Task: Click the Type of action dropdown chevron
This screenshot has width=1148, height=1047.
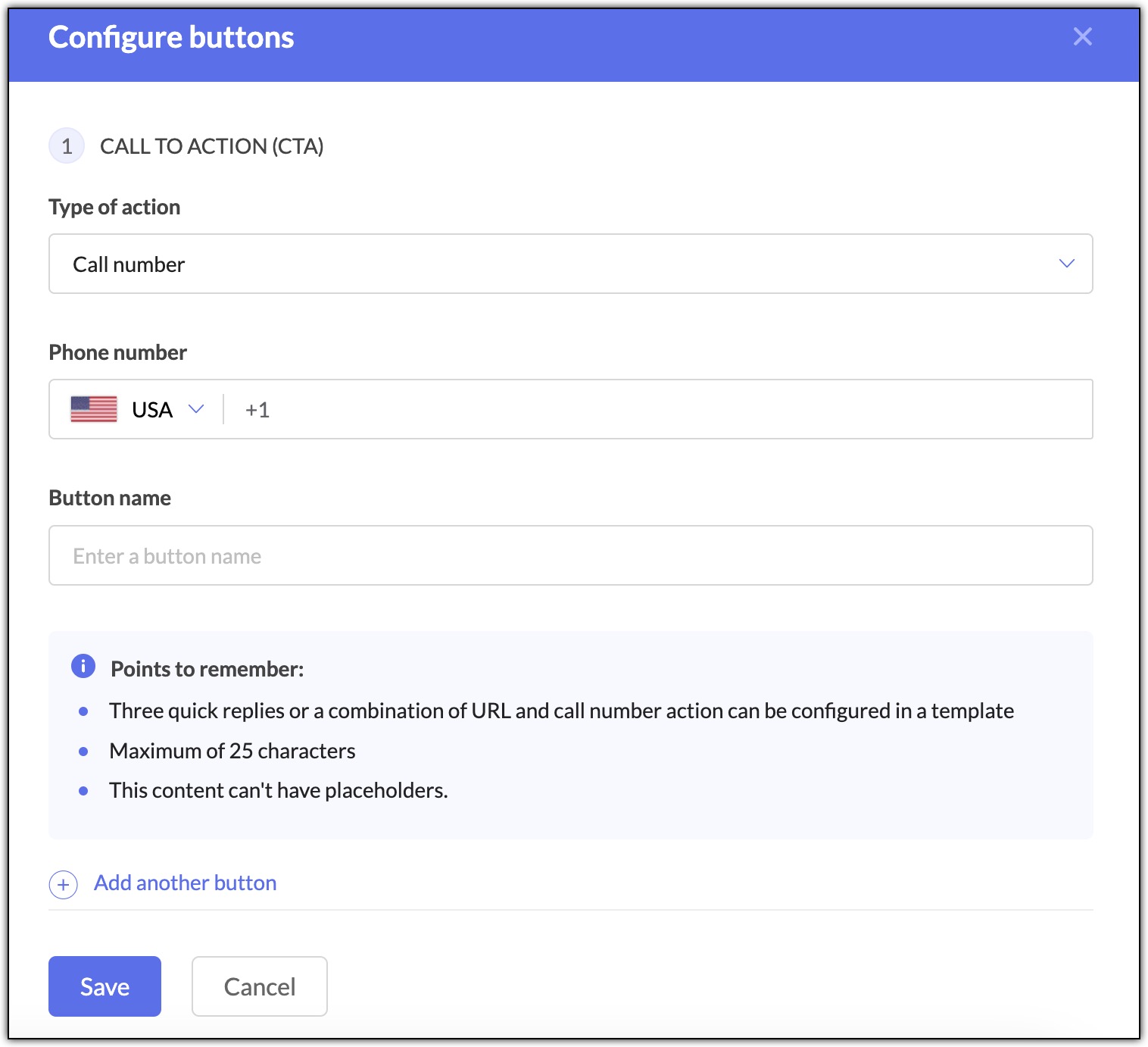Action: [1066, 264]
